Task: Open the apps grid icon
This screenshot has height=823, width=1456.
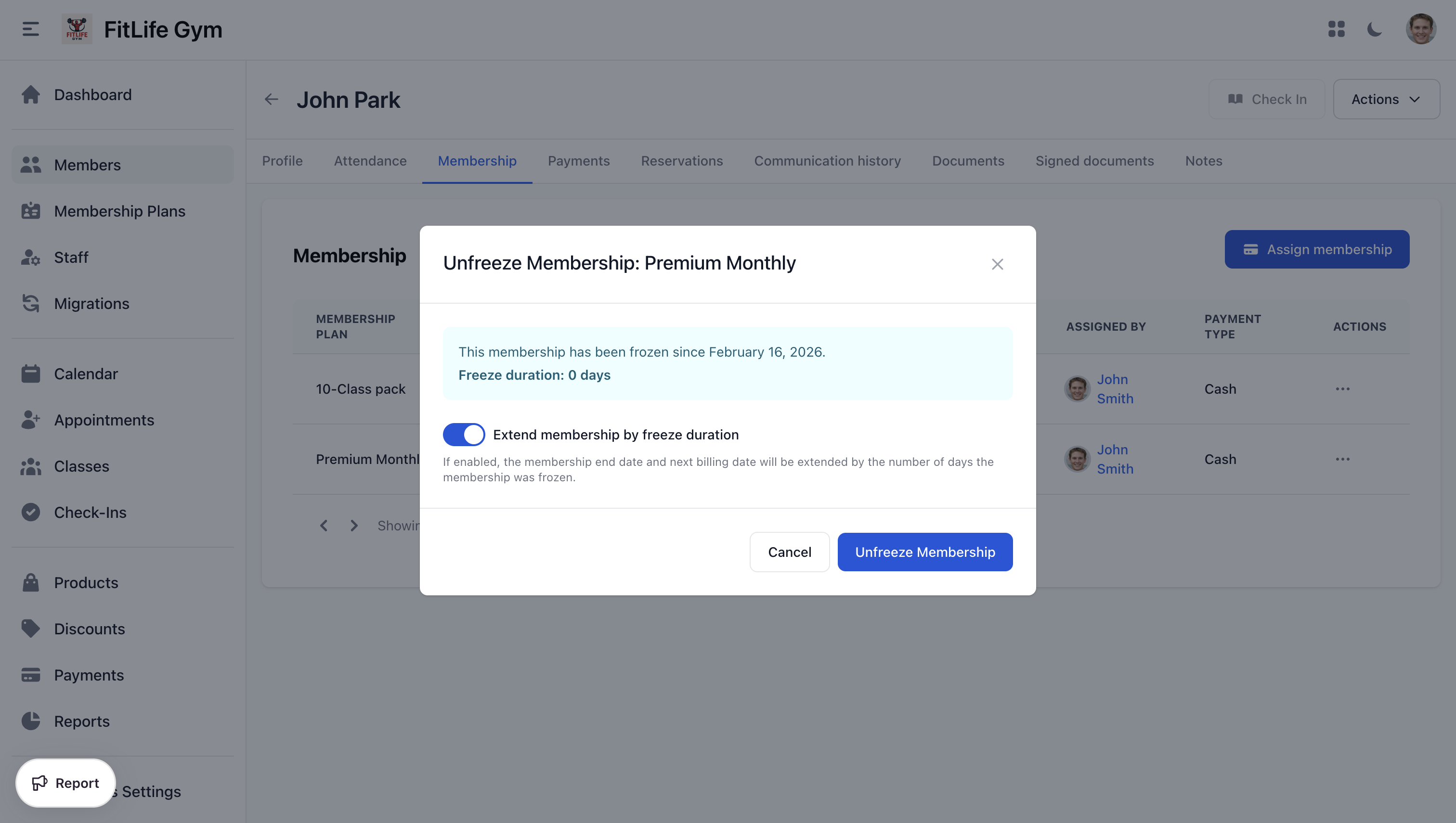Action: point(1336,29)
